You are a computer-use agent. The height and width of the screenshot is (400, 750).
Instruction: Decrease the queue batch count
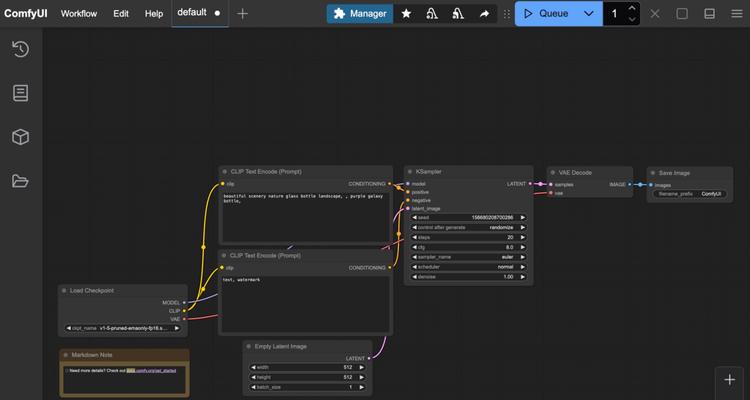[632, 20]
